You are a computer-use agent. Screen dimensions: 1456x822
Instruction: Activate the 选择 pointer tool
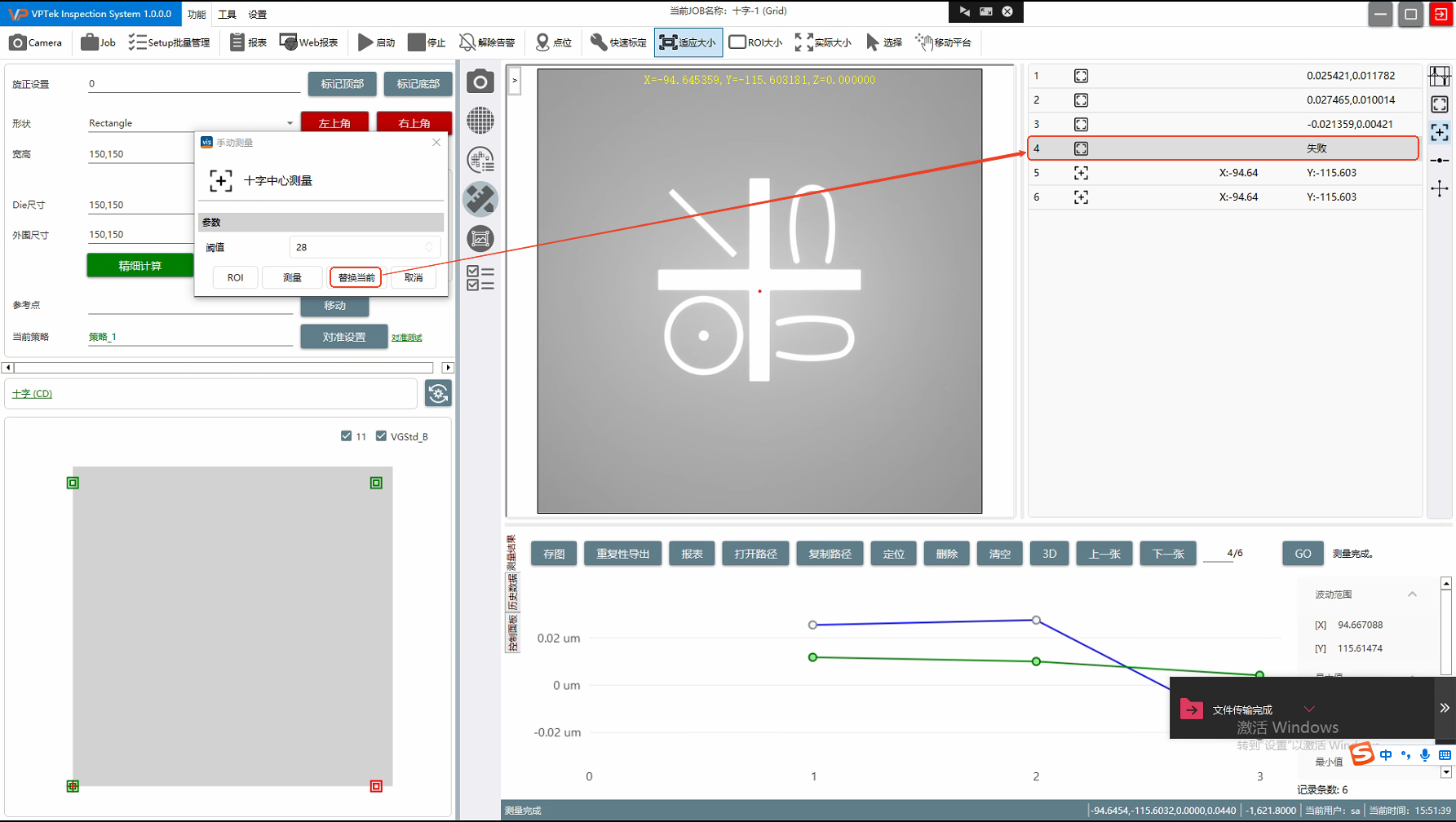pyautogui.click(x=884, y=42)
